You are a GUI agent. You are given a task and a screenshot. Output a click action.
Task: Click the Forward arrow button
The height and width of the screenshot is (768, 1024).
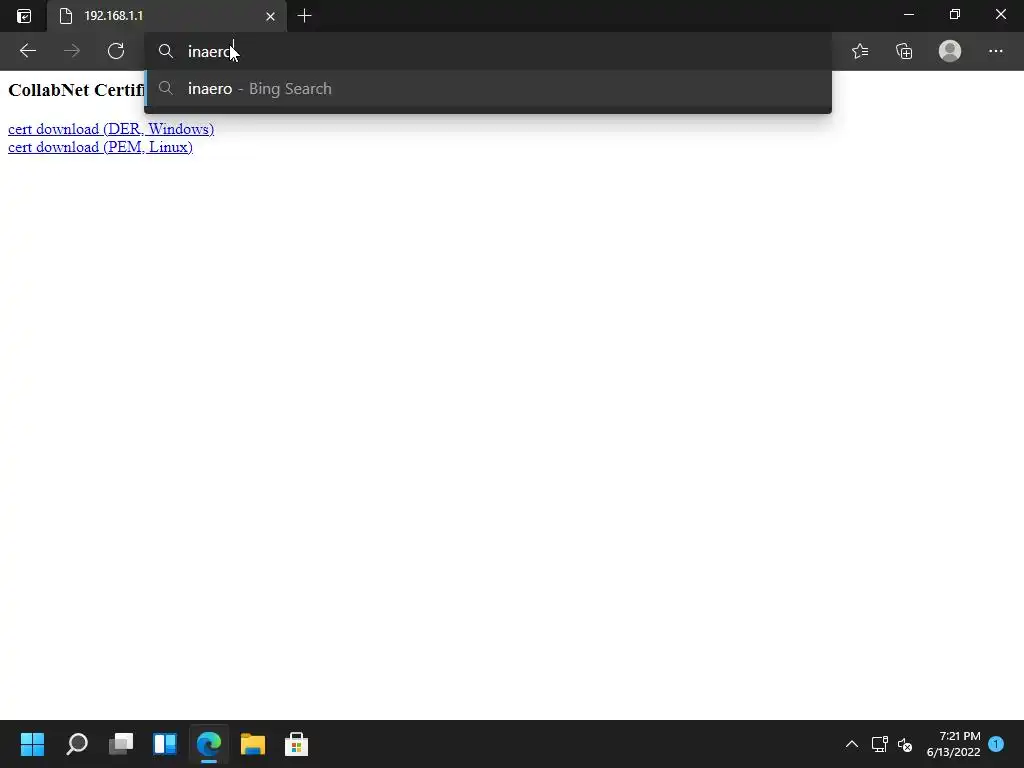[x=72, y=51]
